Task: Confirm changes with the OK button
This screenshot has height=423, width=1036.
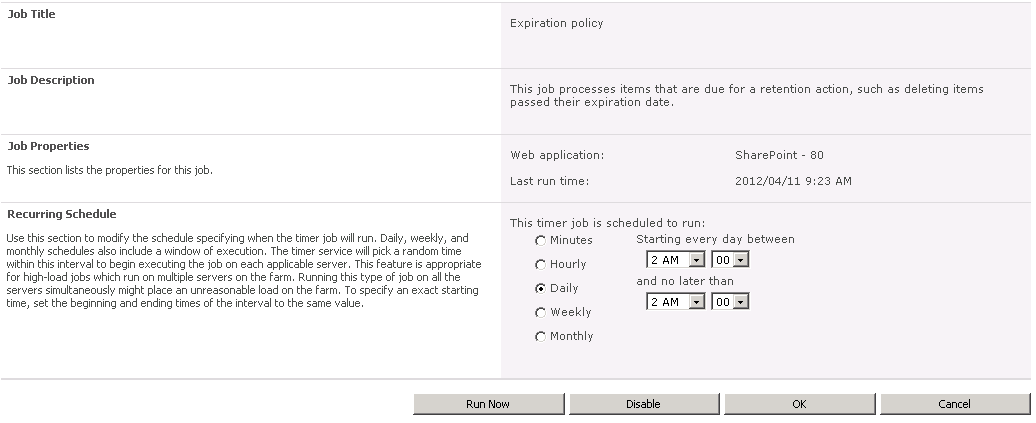Action: [x=799, y=404]
